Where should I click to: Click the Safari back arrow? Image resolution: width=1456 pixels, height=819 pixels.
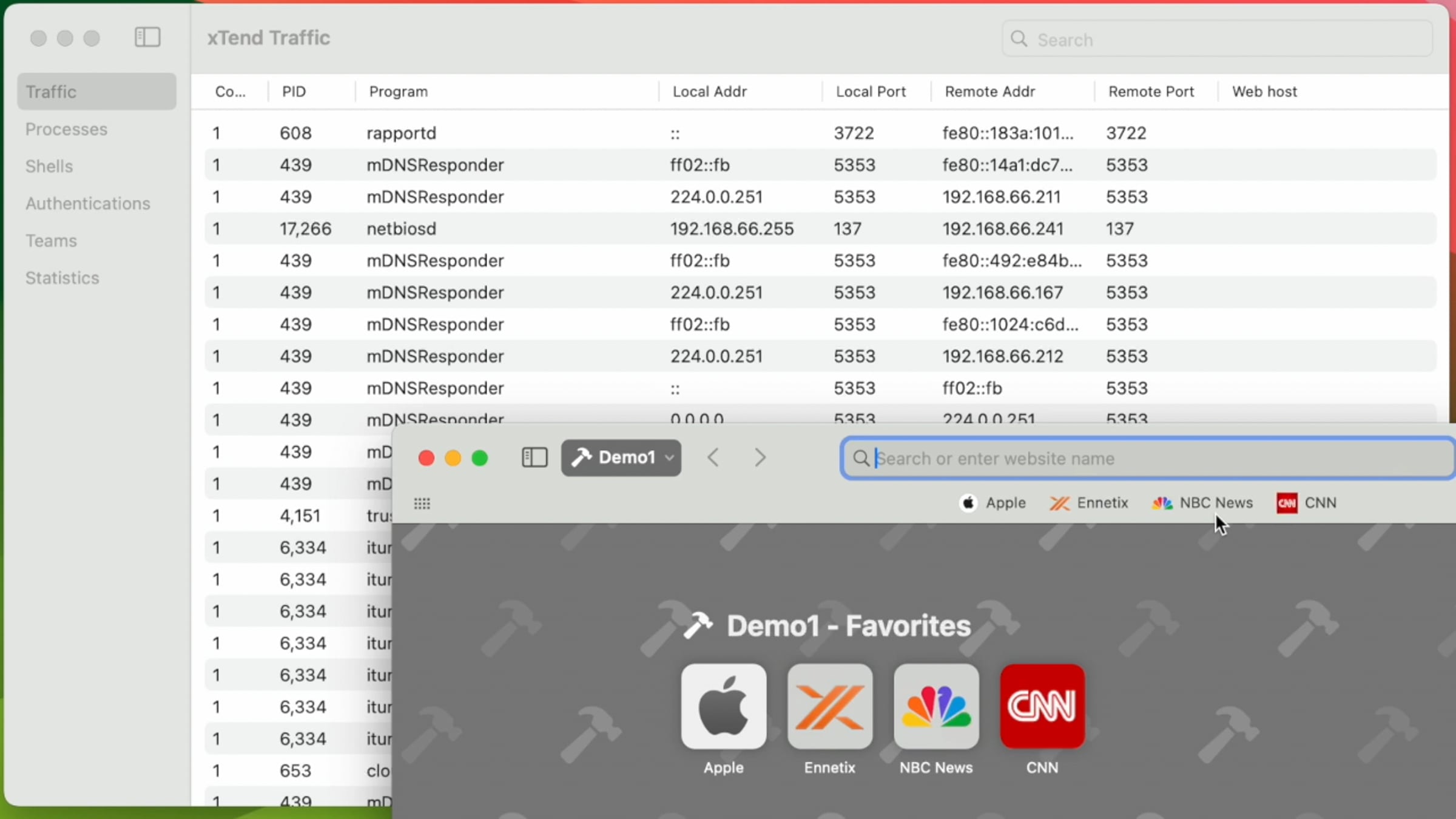[x=713, y=457]
